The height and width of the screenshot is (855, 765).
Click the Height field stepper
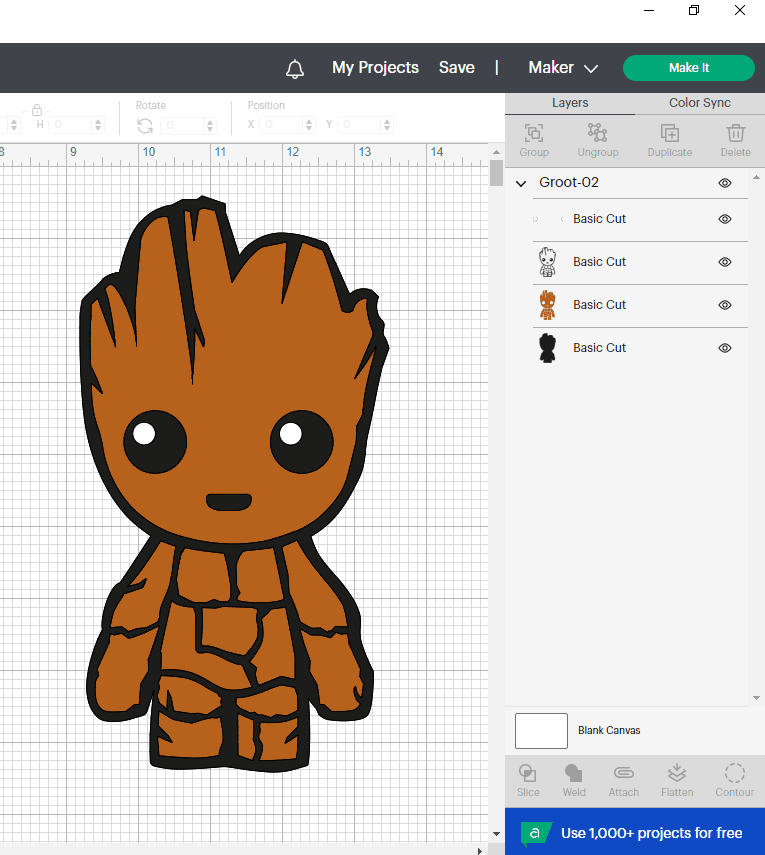point(98,125)
